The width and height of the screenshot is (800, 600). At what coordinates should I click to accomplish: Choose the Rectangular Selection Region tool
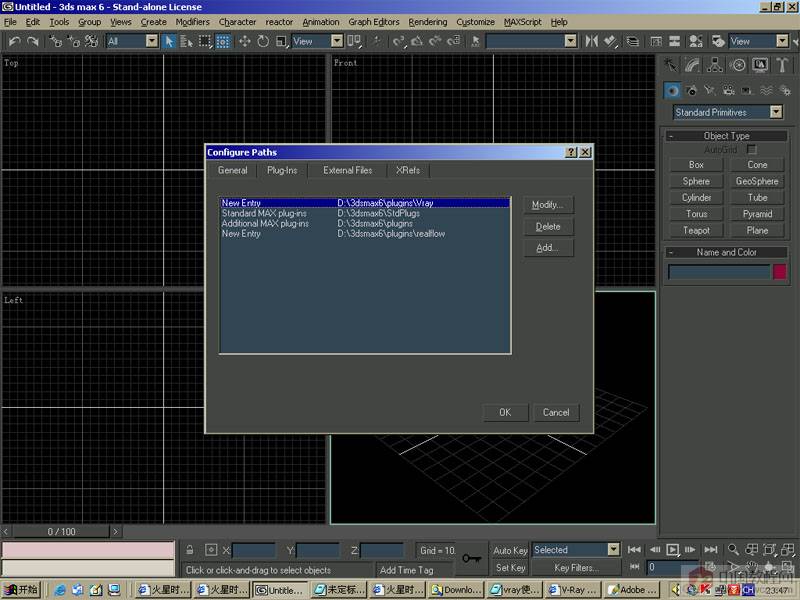(205, 41)
